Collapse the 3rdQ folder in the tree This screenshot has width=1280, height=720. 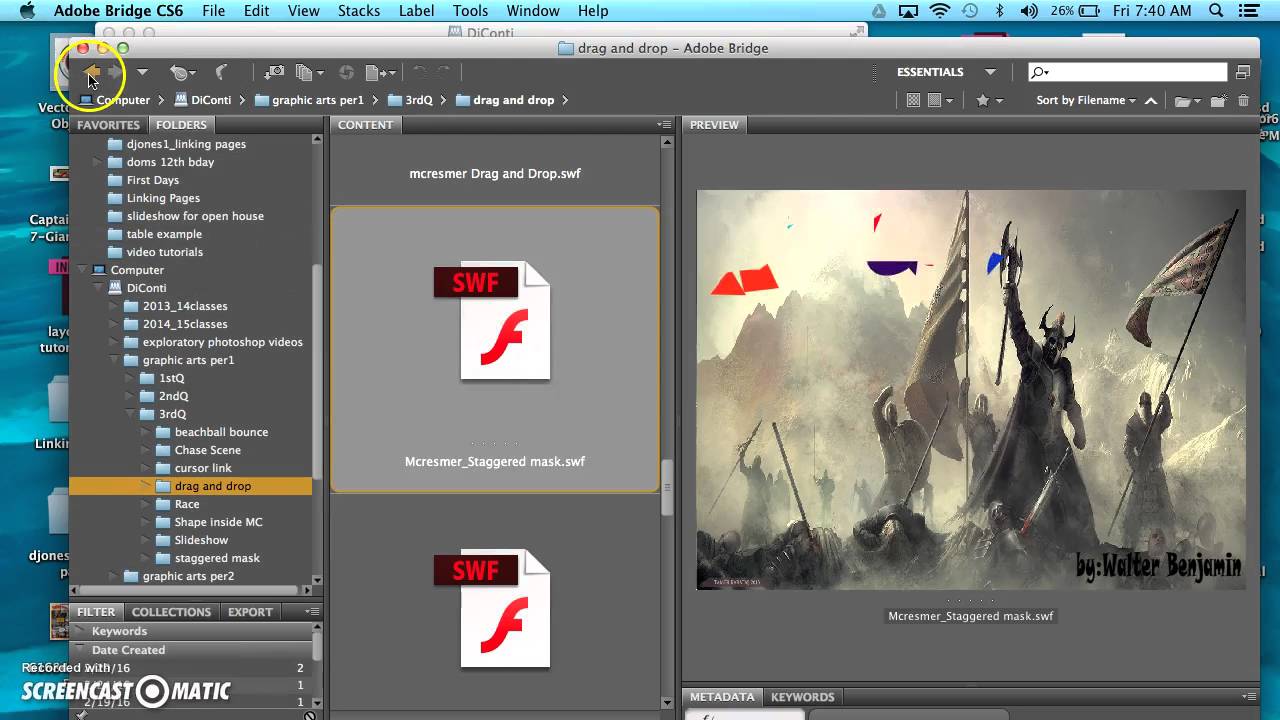(130, 414)
